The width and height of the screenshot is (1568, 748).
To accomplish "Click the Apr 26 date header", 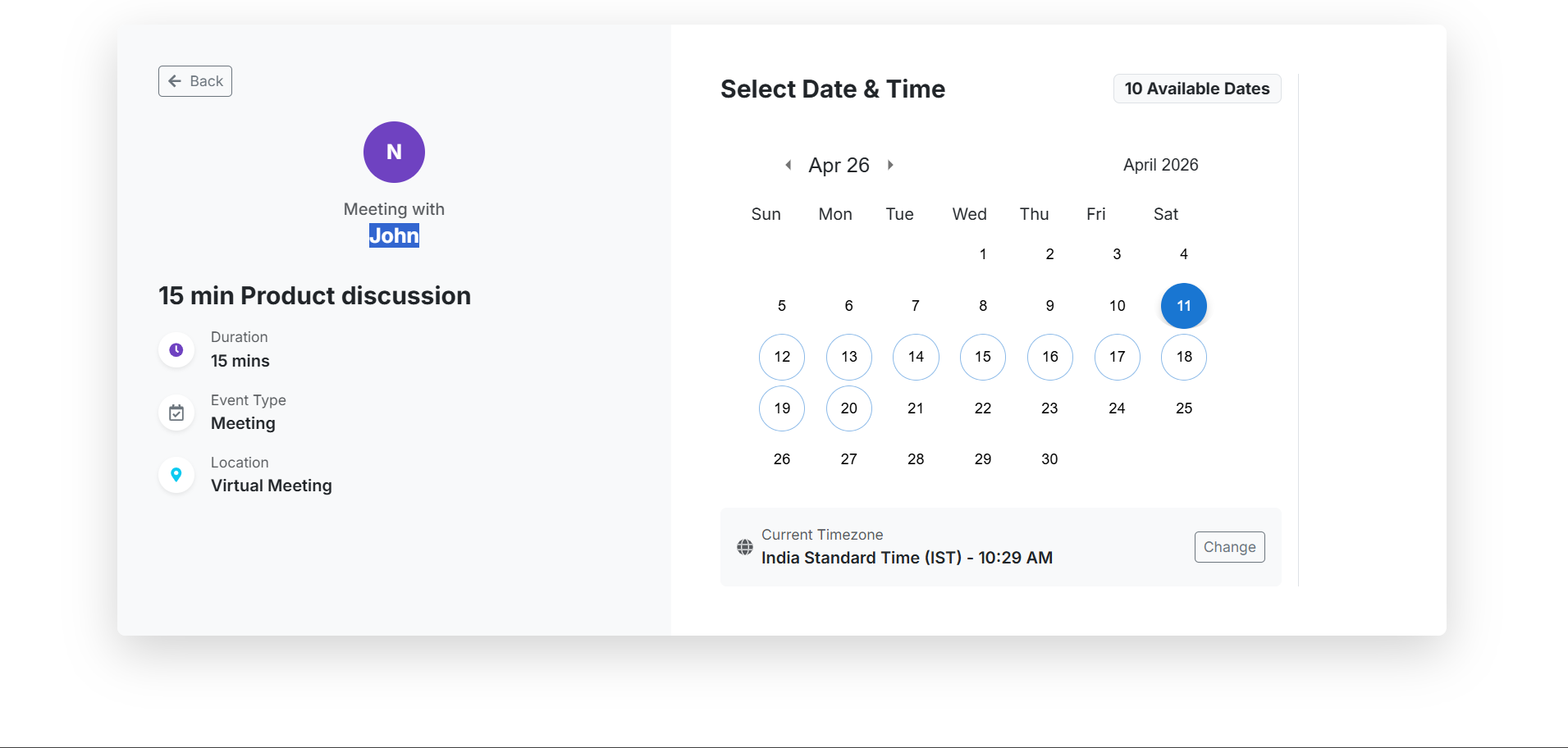I will 839,164.
